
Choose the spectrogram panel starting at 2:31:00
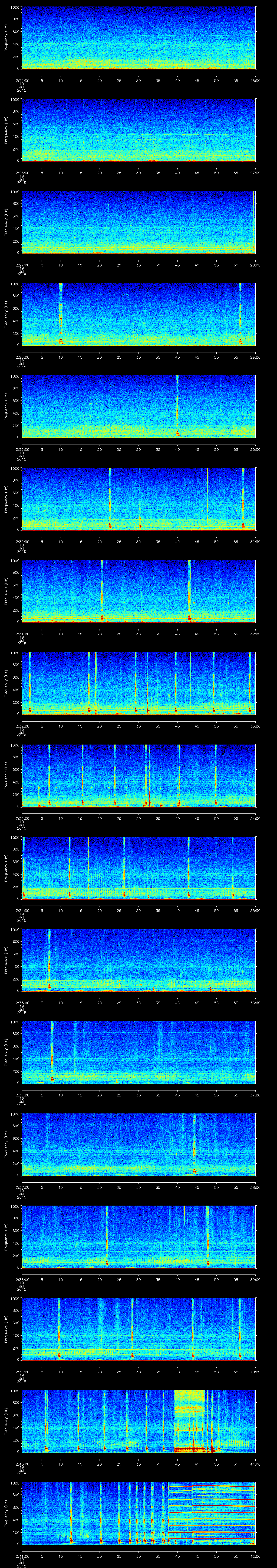pyautogui.click(x=138, y=591)
